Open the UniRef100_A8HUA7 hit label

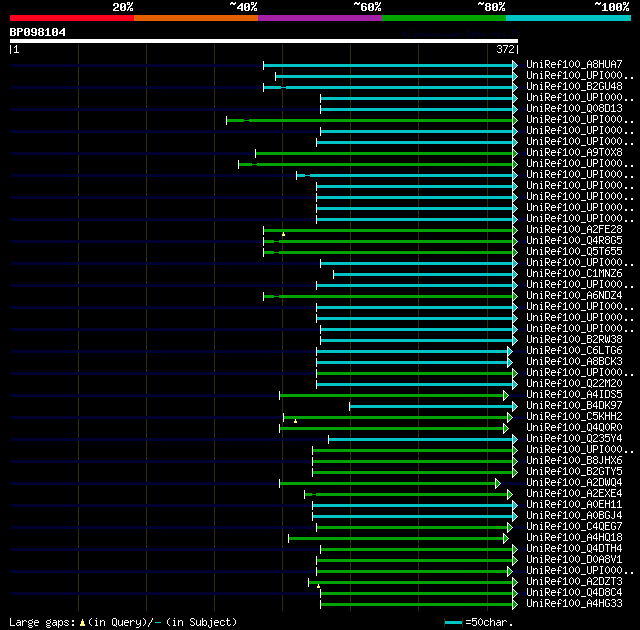point(574,64)
